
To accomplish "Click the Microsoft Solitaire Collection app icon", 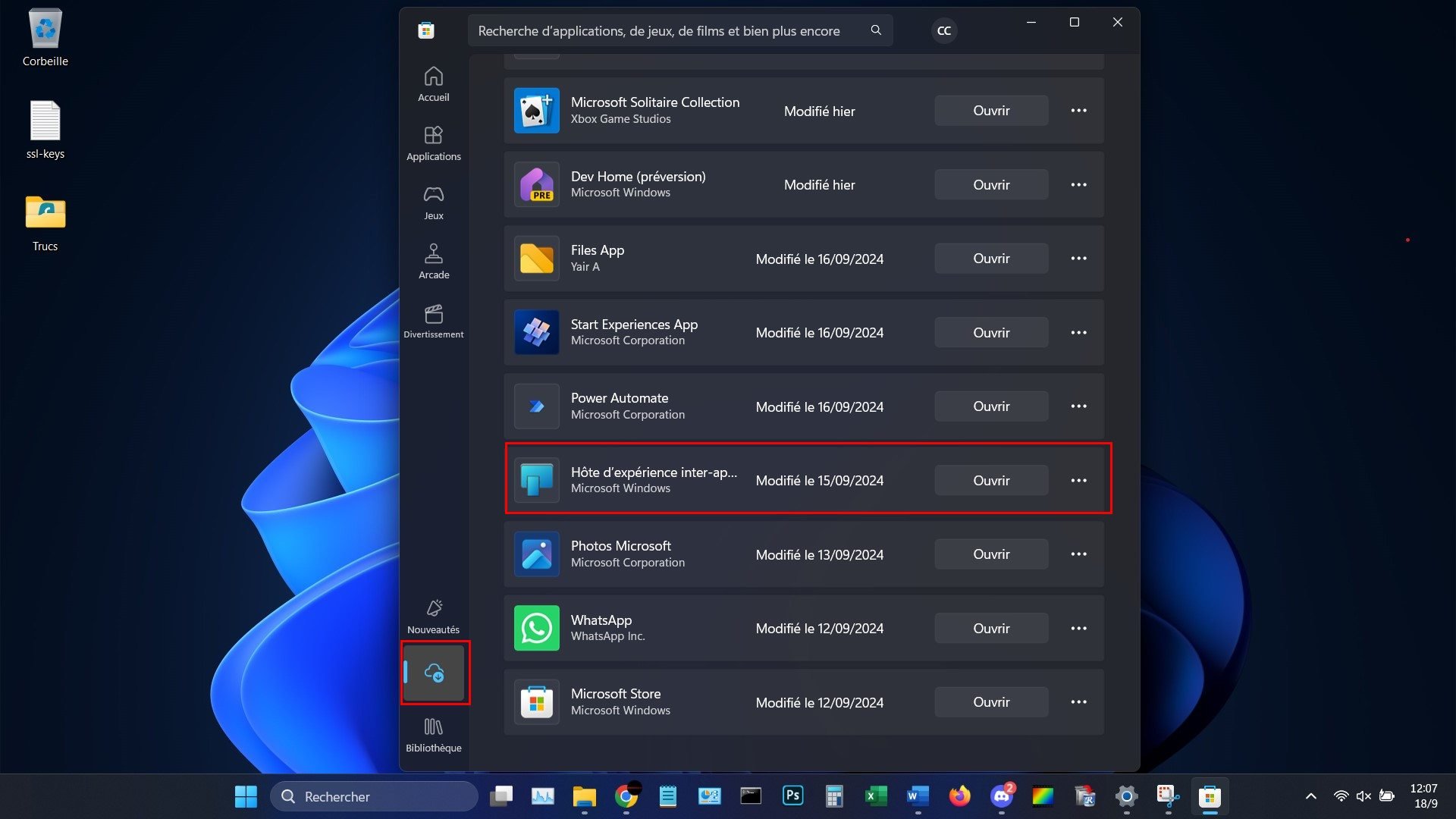I will pyautogui.click(x=536, y=111).
